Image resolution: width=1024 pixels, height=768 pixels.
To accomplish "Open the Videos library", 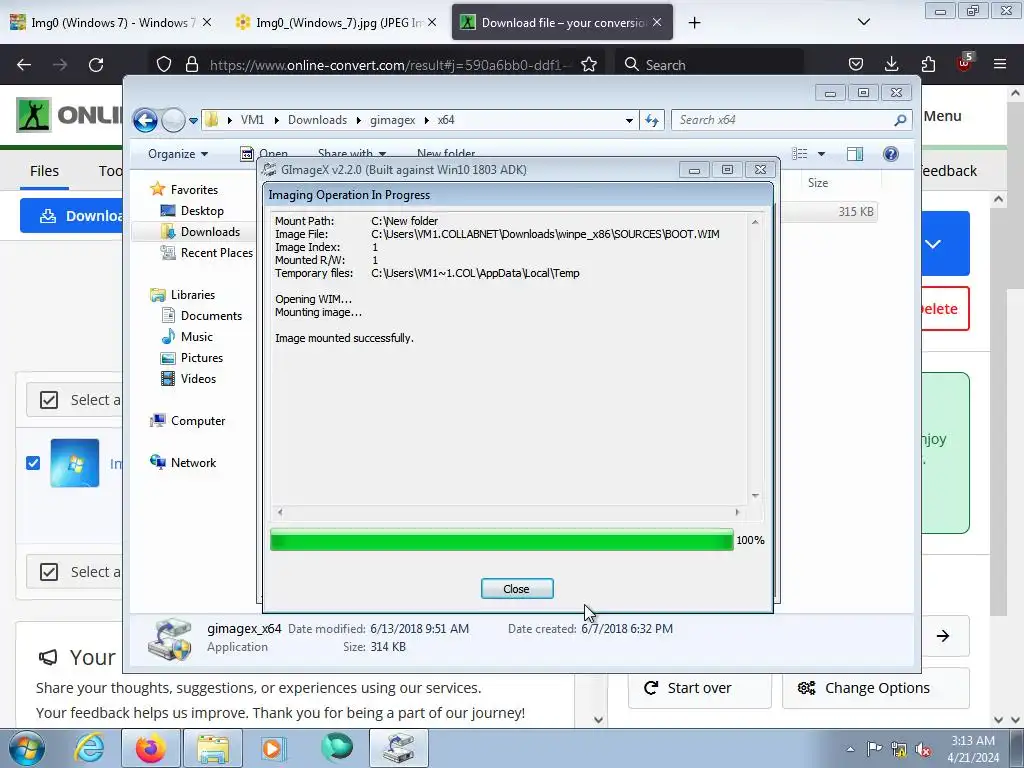I will (198, 378).
